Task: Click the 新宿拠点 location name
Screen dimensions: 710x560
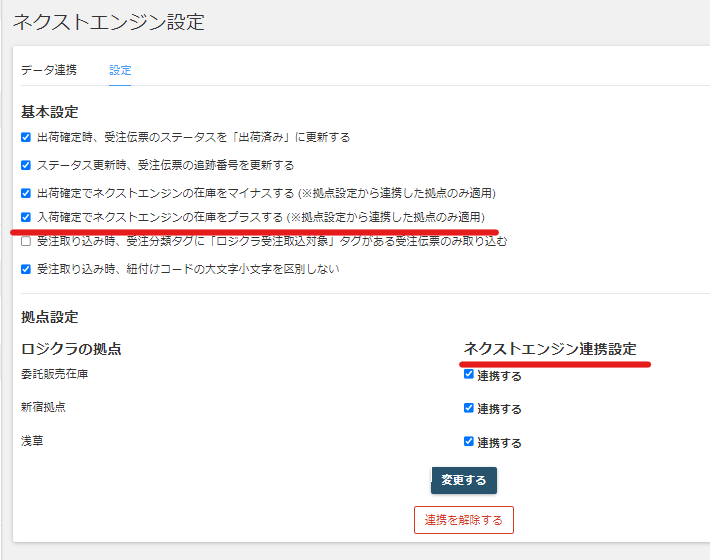Action: point(43,407)
